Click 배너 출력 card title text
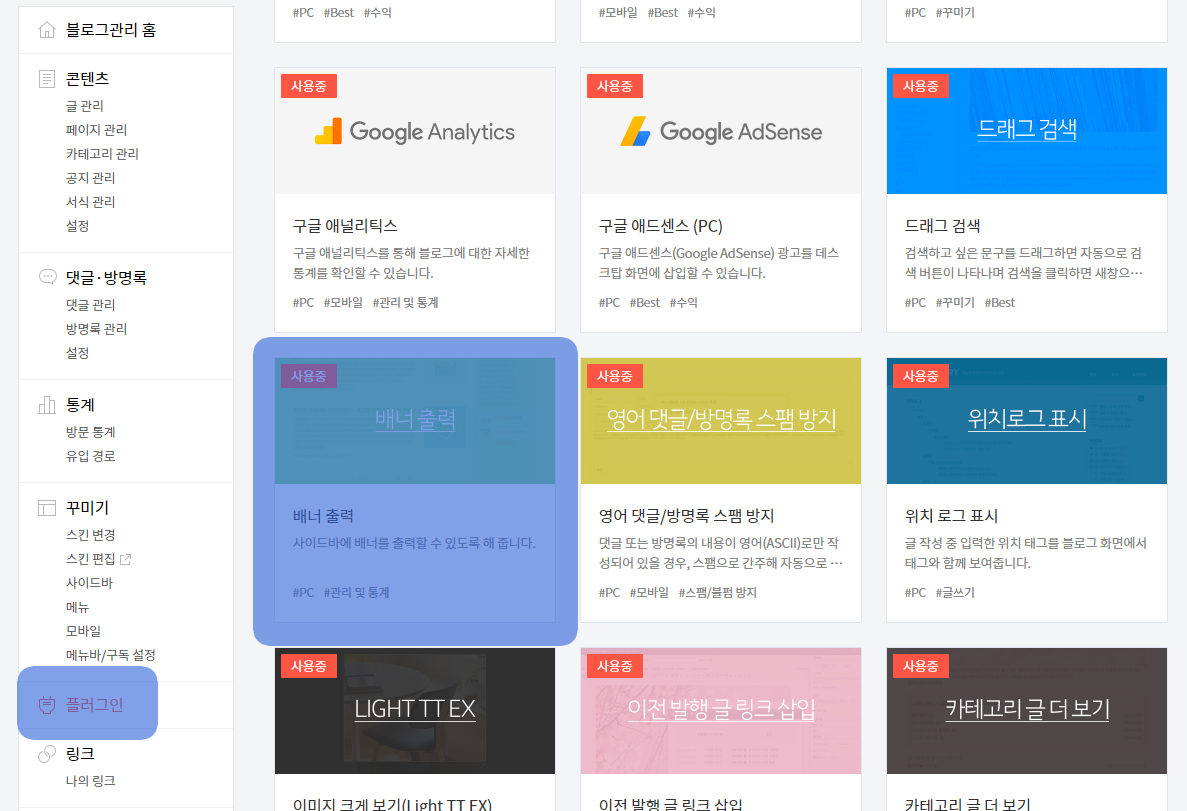The height and width of the screenshot is (811, 1187). coord(323,516)
